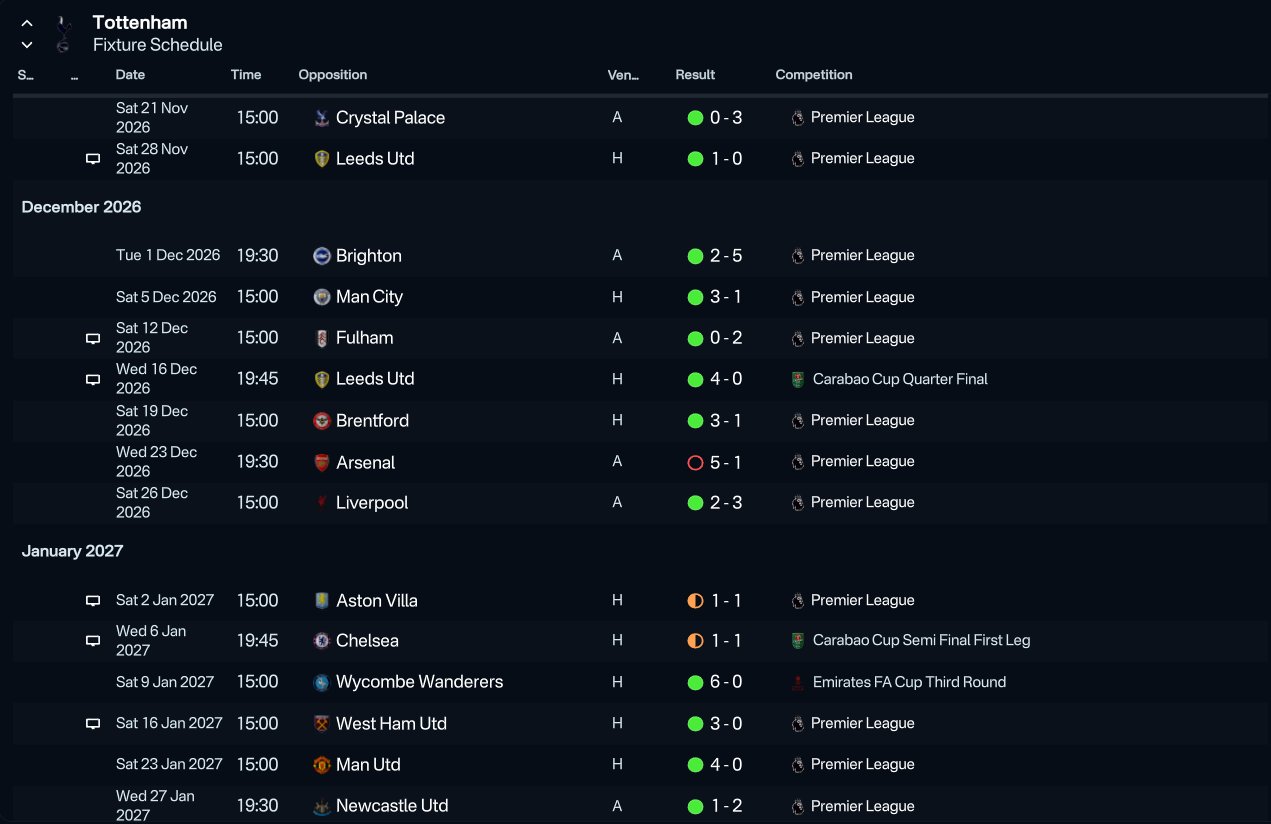Viewport: 1271px width, 824px height.
Task: Open the Fixture Schedule view title
Action: 158,45
